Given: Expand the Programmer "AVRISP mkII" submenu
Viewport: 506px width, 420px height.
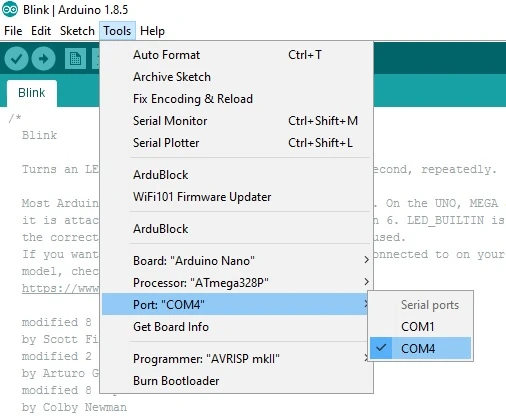Looking at the screenshot, I should pos(237,359).
